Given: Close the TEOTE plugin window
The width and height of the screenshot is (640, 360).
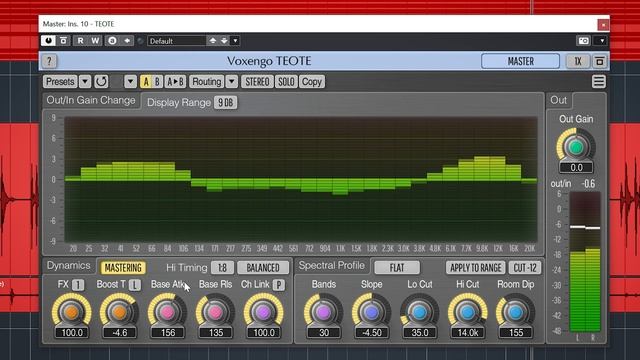Looking at the screenshot, I should click(603, 25).
